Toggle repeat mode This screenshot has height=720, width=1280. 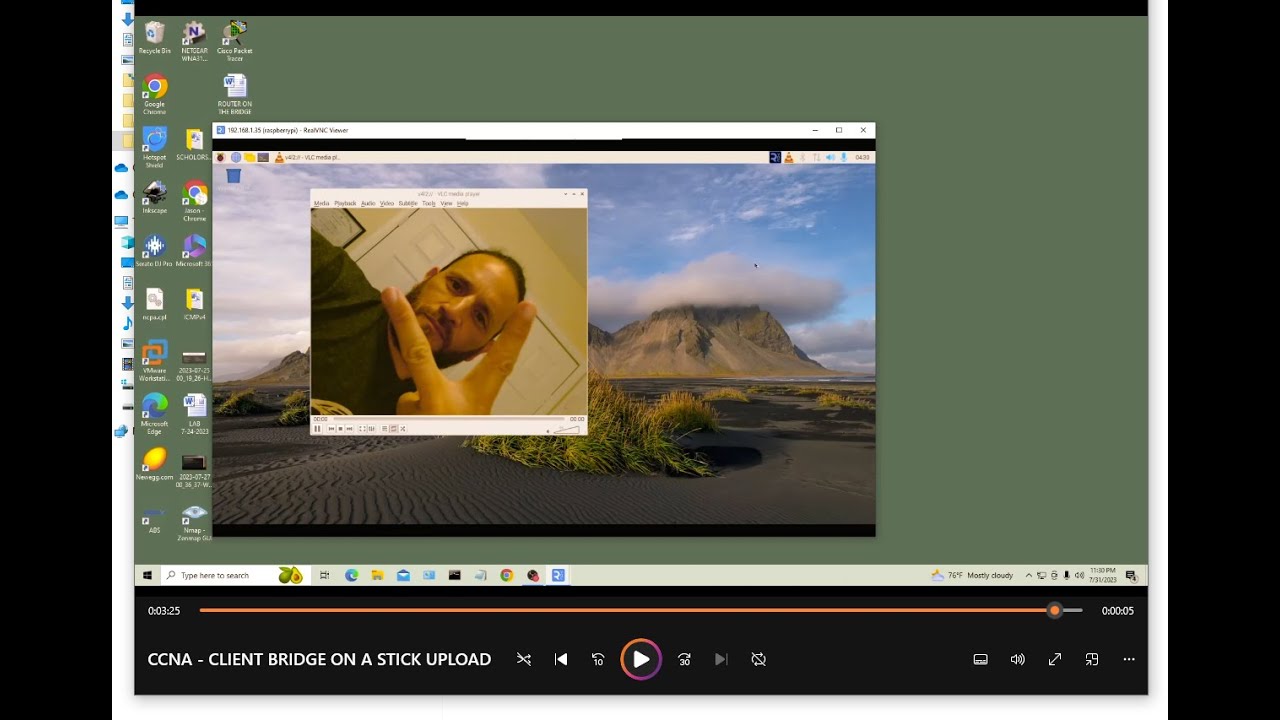[759, 659]
